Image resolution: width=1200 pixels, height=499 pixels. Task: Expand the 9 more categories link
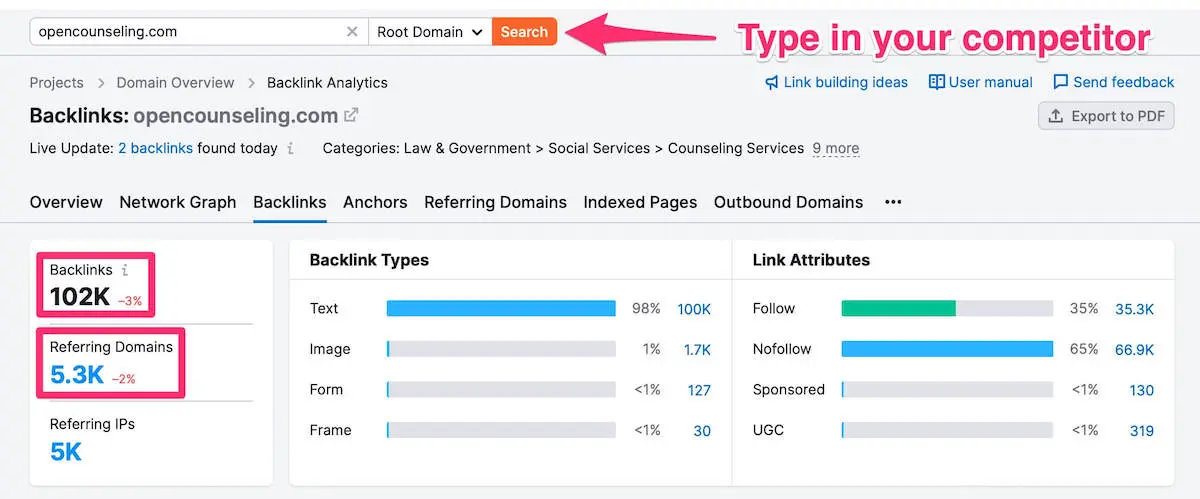tap(835, 149)
